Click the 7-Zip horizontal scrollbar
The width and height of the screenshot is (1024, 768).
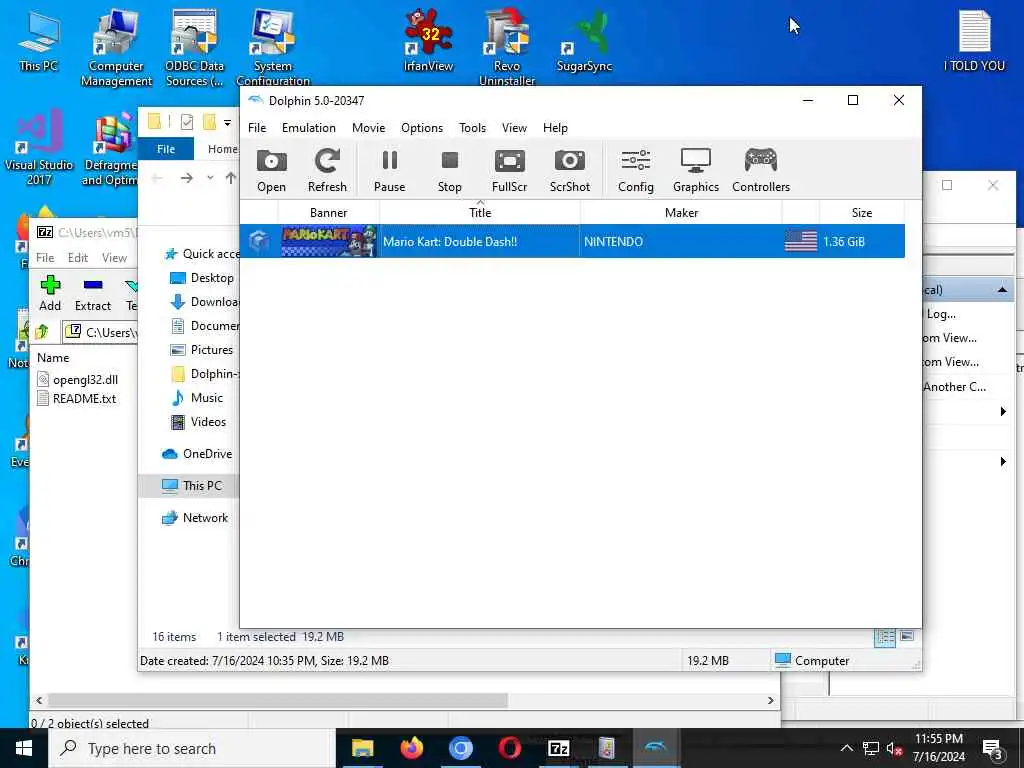[278, 700]
